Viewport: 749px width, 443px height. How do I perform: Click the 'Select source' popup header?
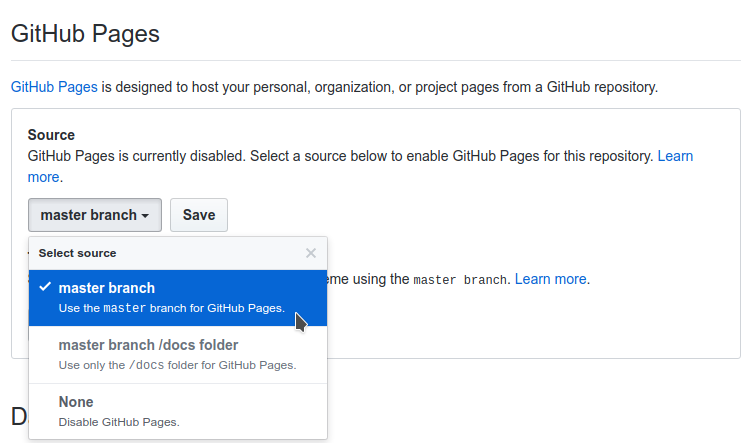click(78, 253)
